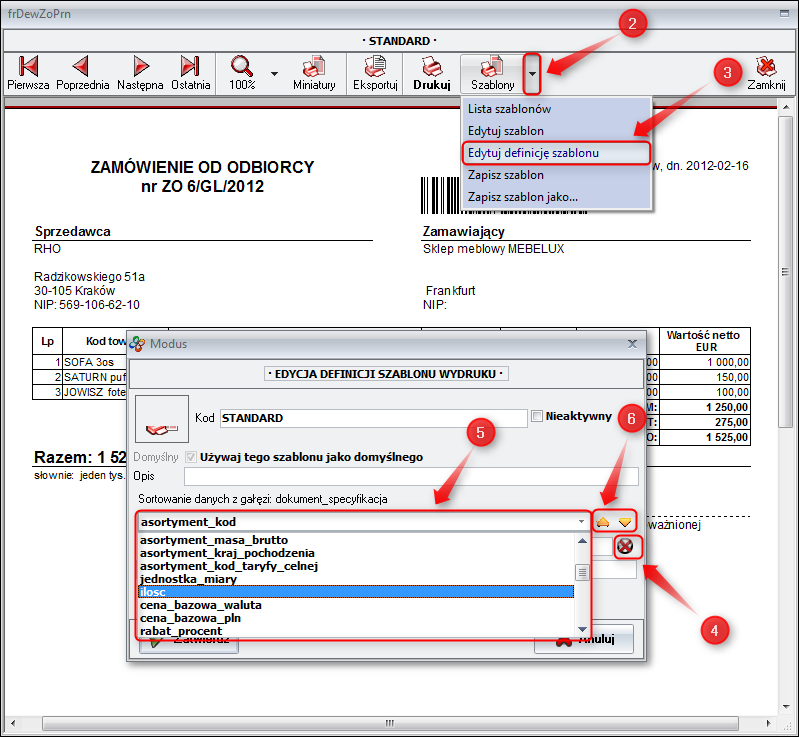
Task: Open the 100% zoom dropdown arrow
Action: (274, 74)
